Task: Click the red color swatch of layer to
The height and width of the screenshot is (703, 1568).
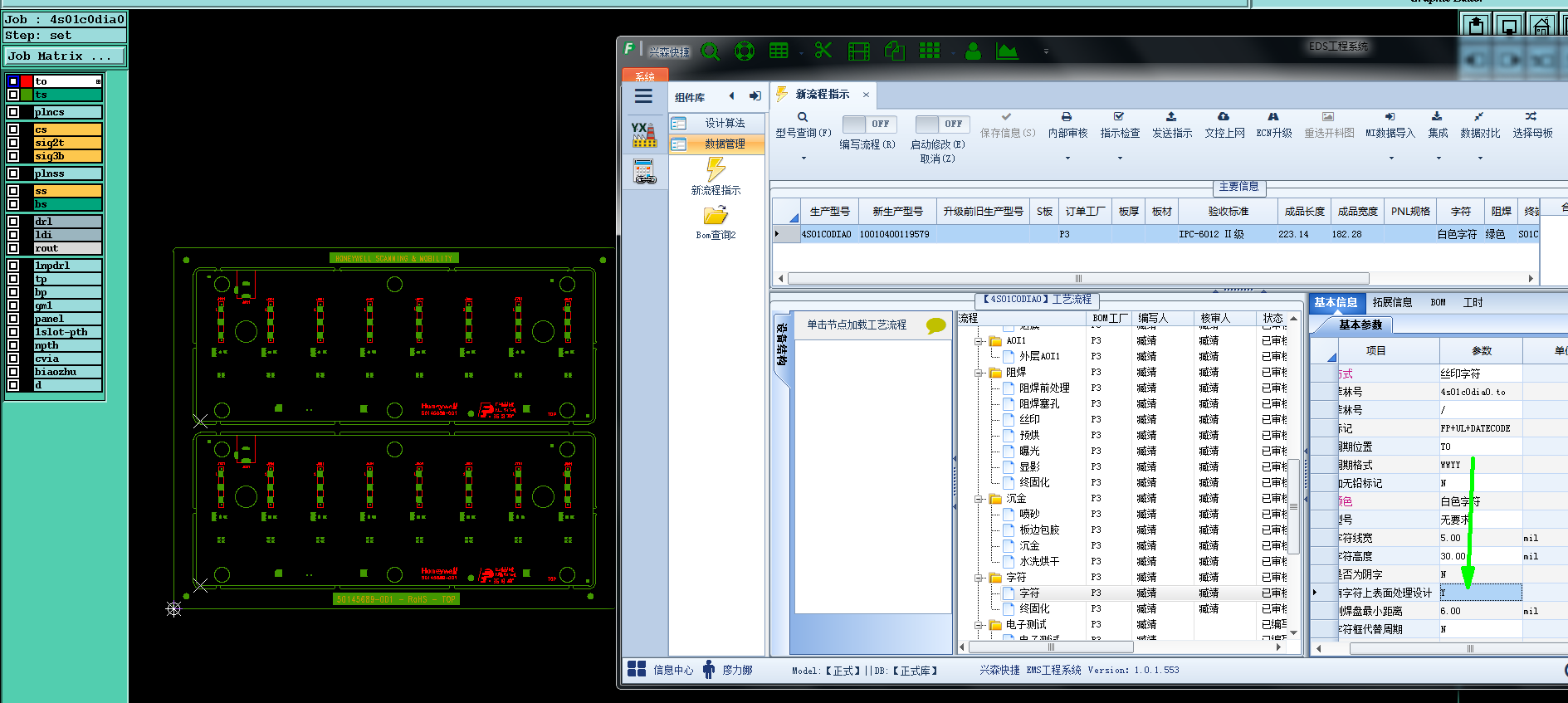Action: coord(27,81)
